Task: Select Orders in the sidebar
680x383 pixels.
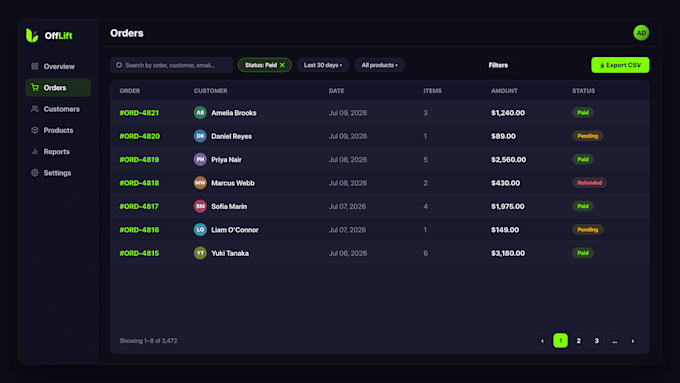Action: [58, 88]
